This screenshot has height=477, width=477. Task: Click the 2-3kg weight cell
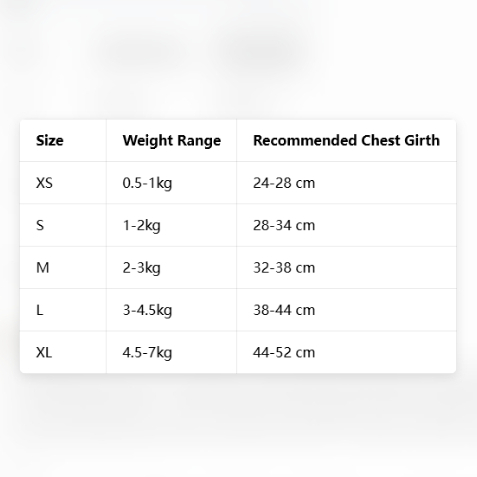[x=171, y=267]
